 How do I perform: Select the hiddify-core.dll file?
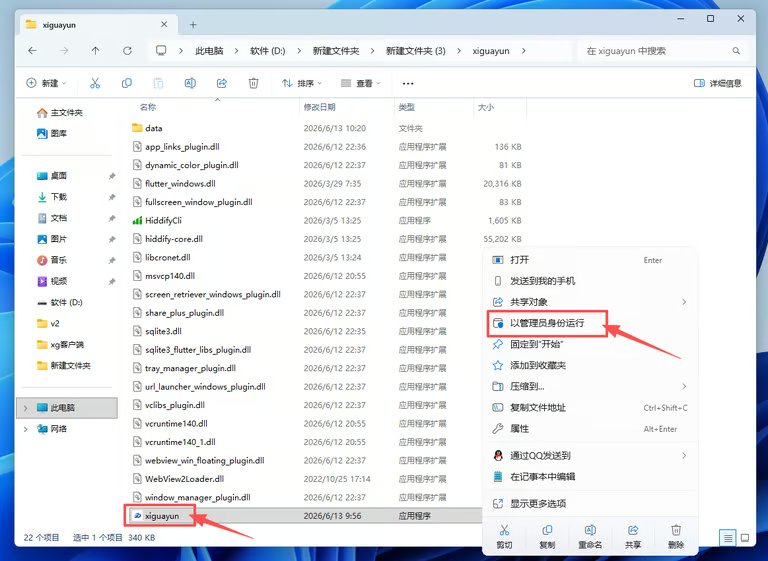tap(174, 239)
